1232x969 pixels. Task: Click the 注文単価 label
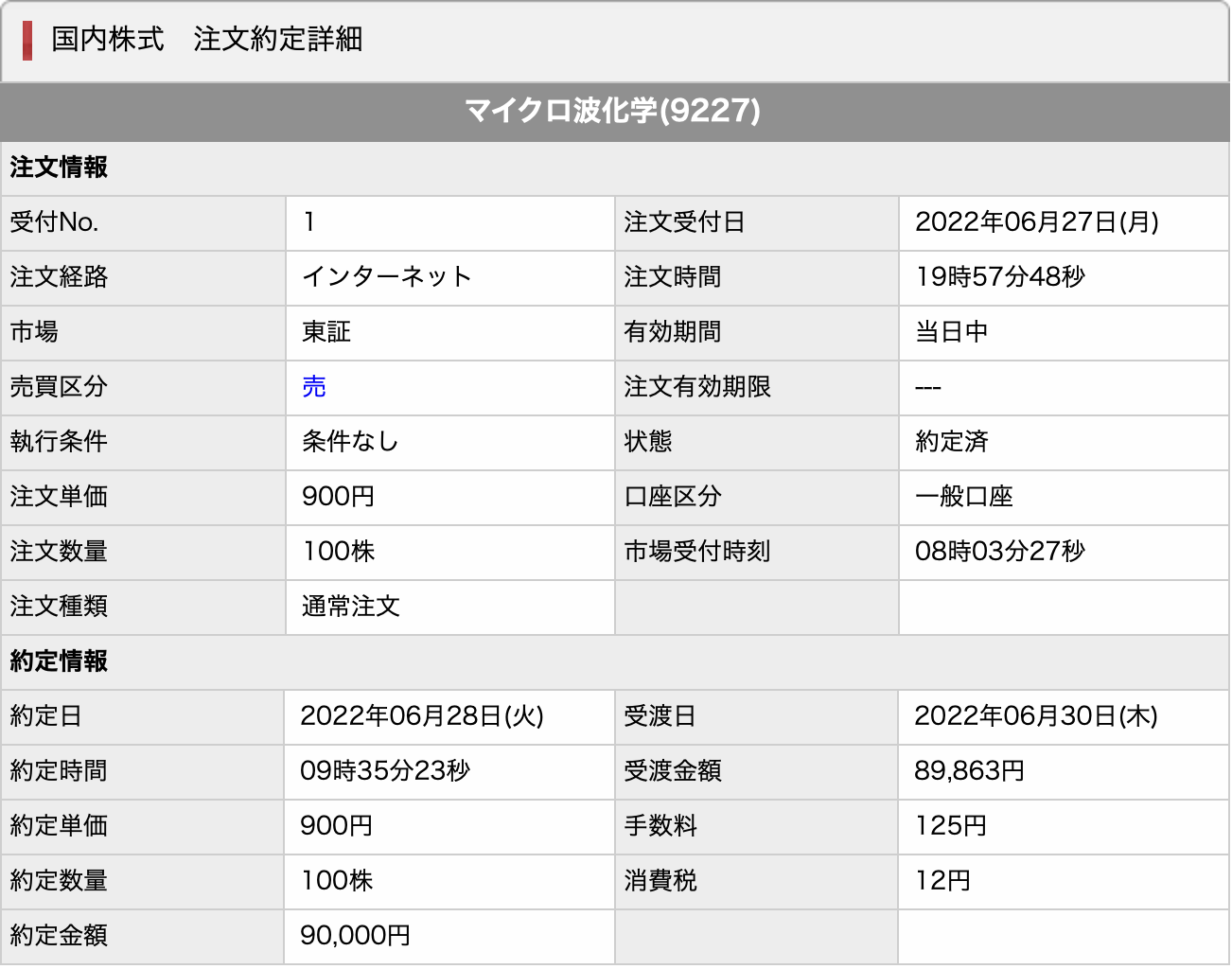point(59,497)
